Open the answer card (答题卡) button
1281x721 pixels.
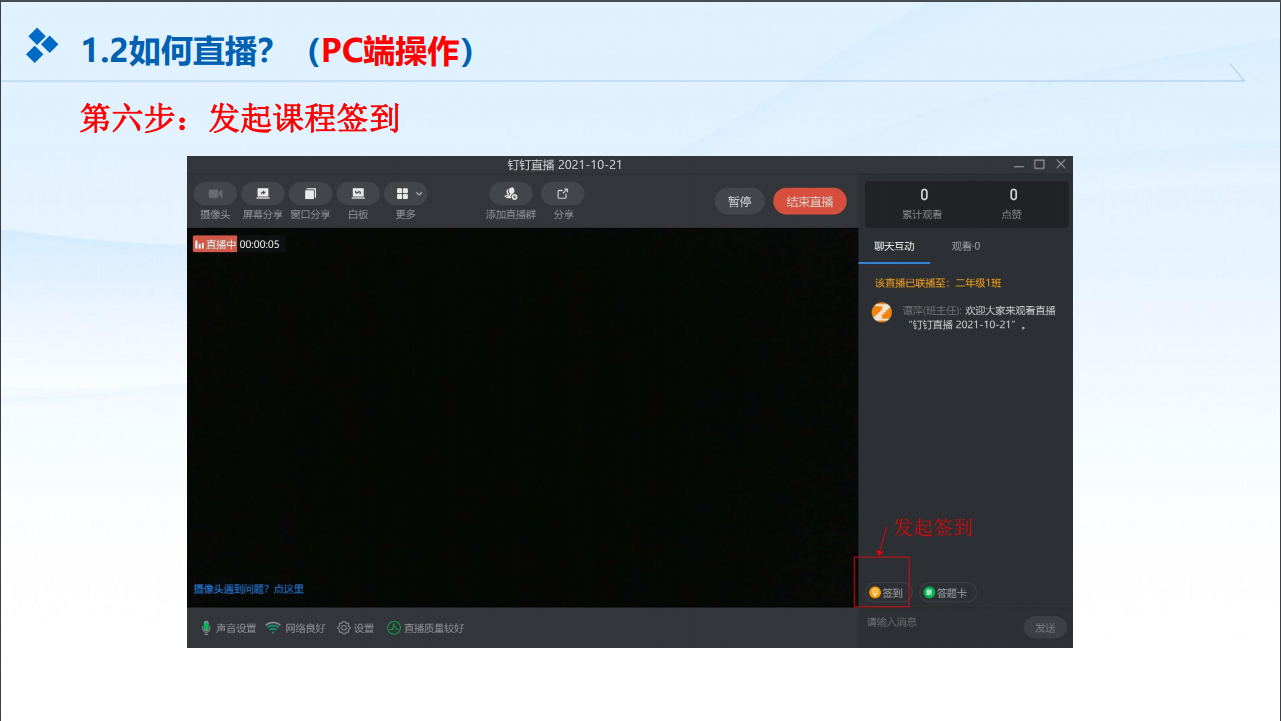pyautogui.click(x=946, y=593)
